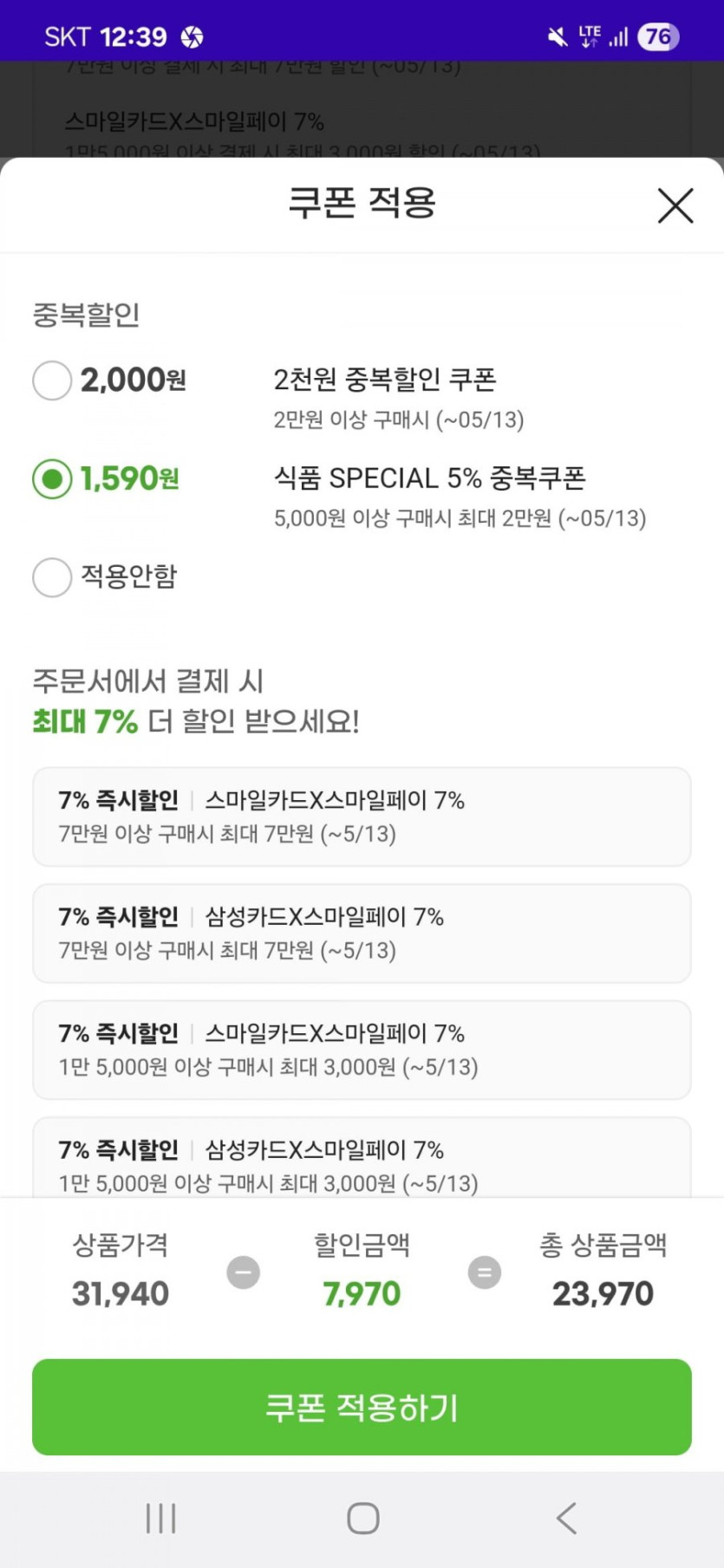The image size is (724, 1568).
Task: Open 삼성카드 7% card with 최대 3,000원
Action: coord(362,1161)
